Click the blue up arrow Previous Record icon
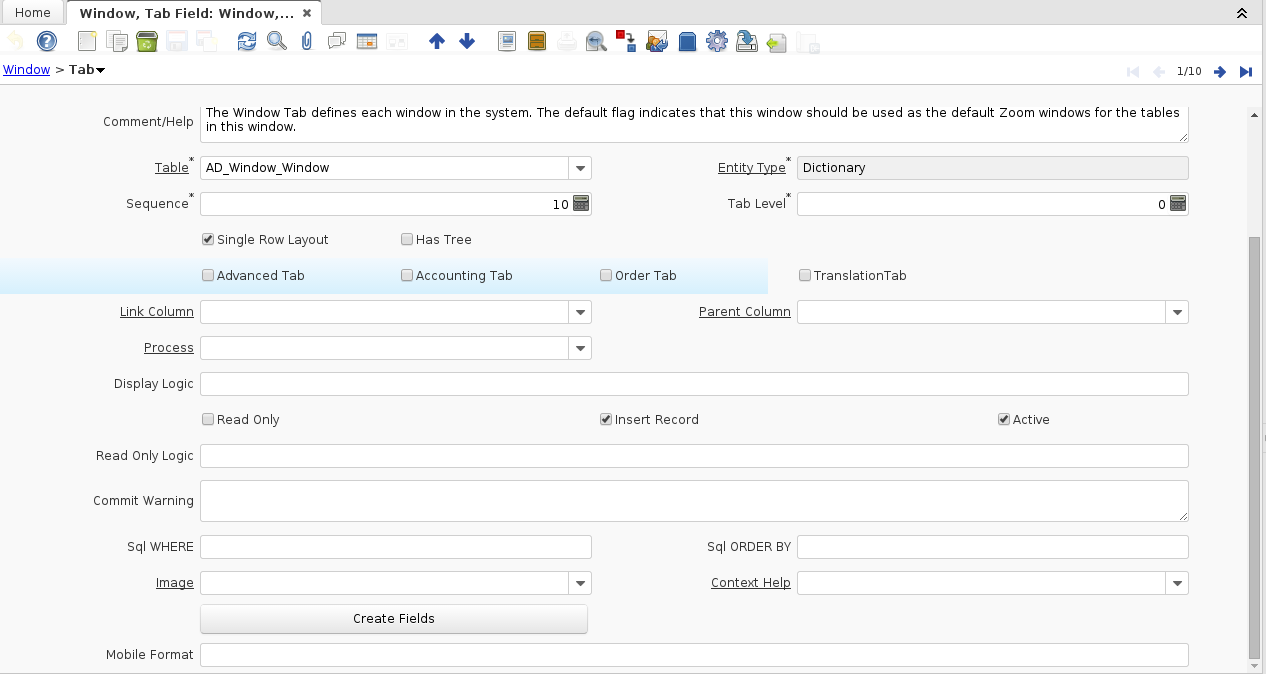The image size is (1266, 674). click(x=436, y=41)
